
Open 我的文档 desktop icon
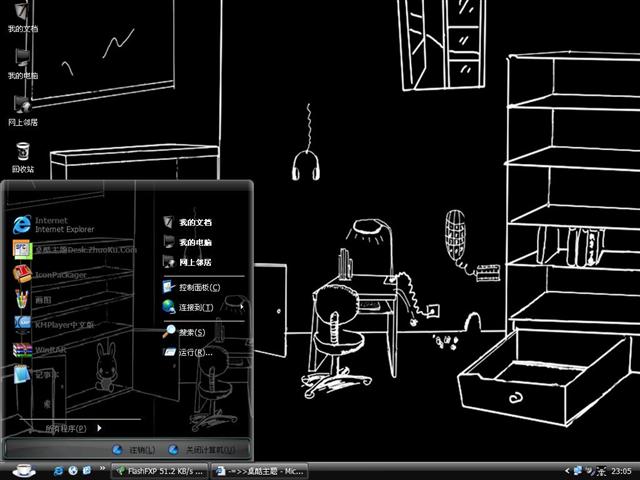click(x=22, y=17)
